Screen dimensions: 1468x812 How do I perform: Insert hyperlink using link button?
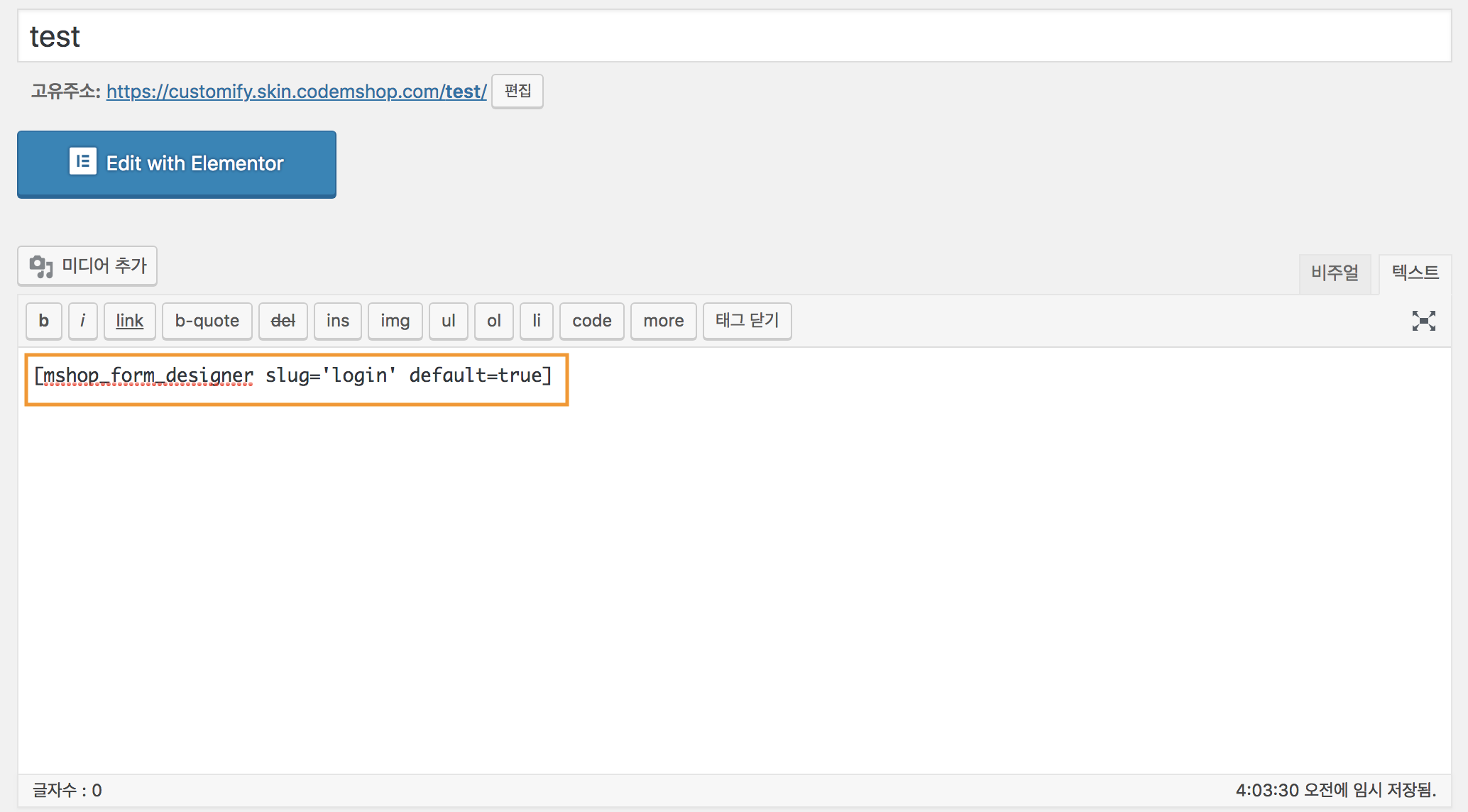click(x=130, y=321)
